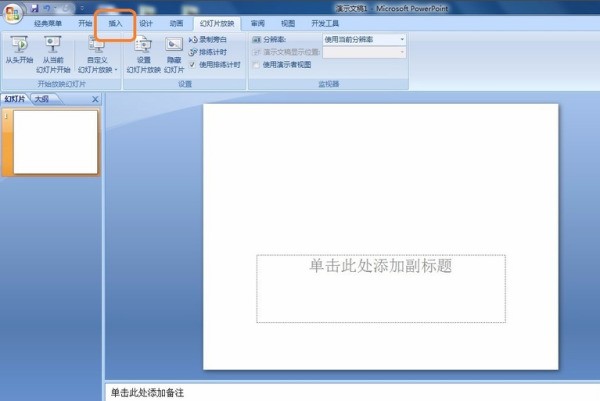The image size is (600, 401).
Task: Close the slides thumbnail pane
Action: (95, 99)
